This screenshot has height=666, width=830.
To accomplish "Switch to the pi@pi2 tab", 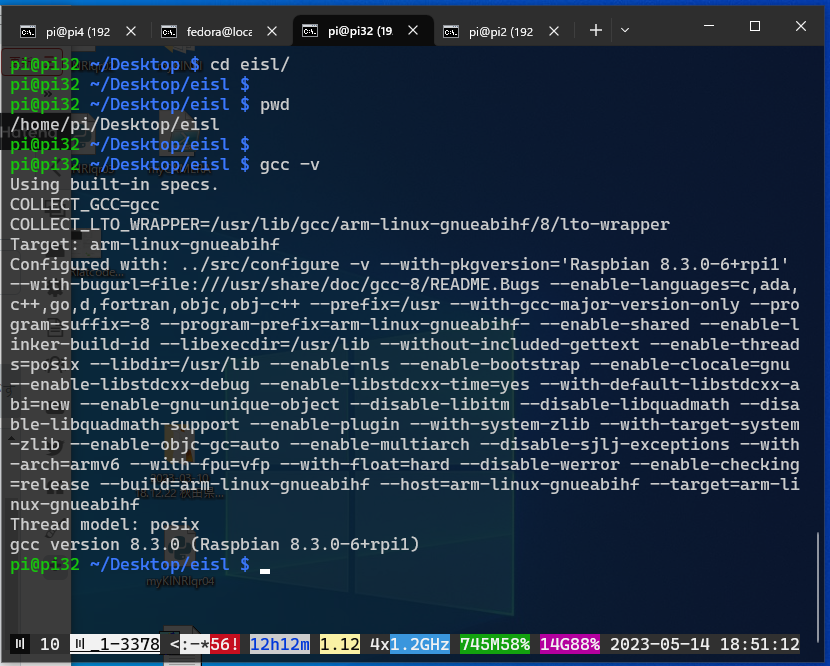I will pos(500,30).
